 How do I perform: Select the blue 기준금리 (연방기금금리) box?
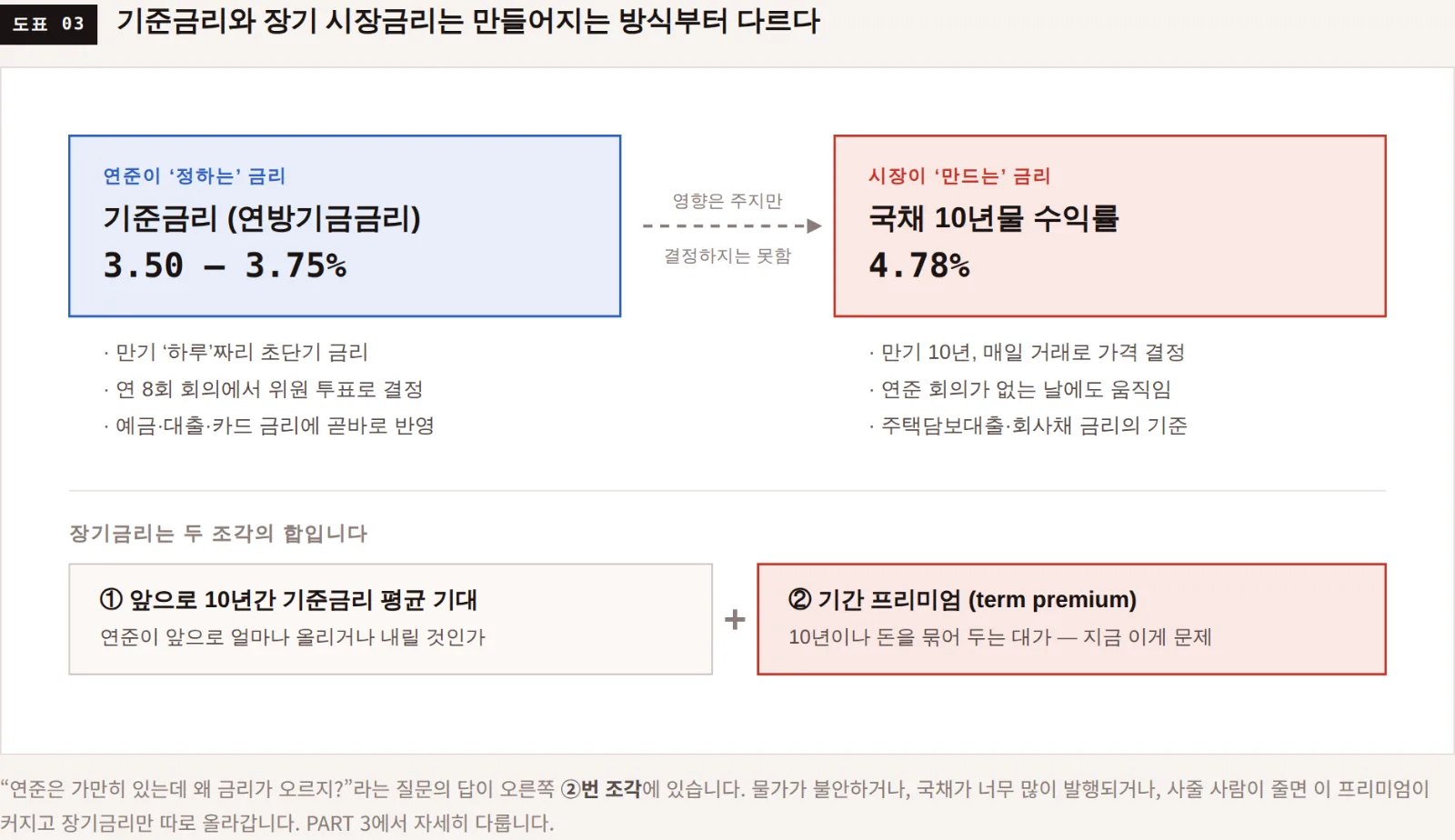[345, 225]
